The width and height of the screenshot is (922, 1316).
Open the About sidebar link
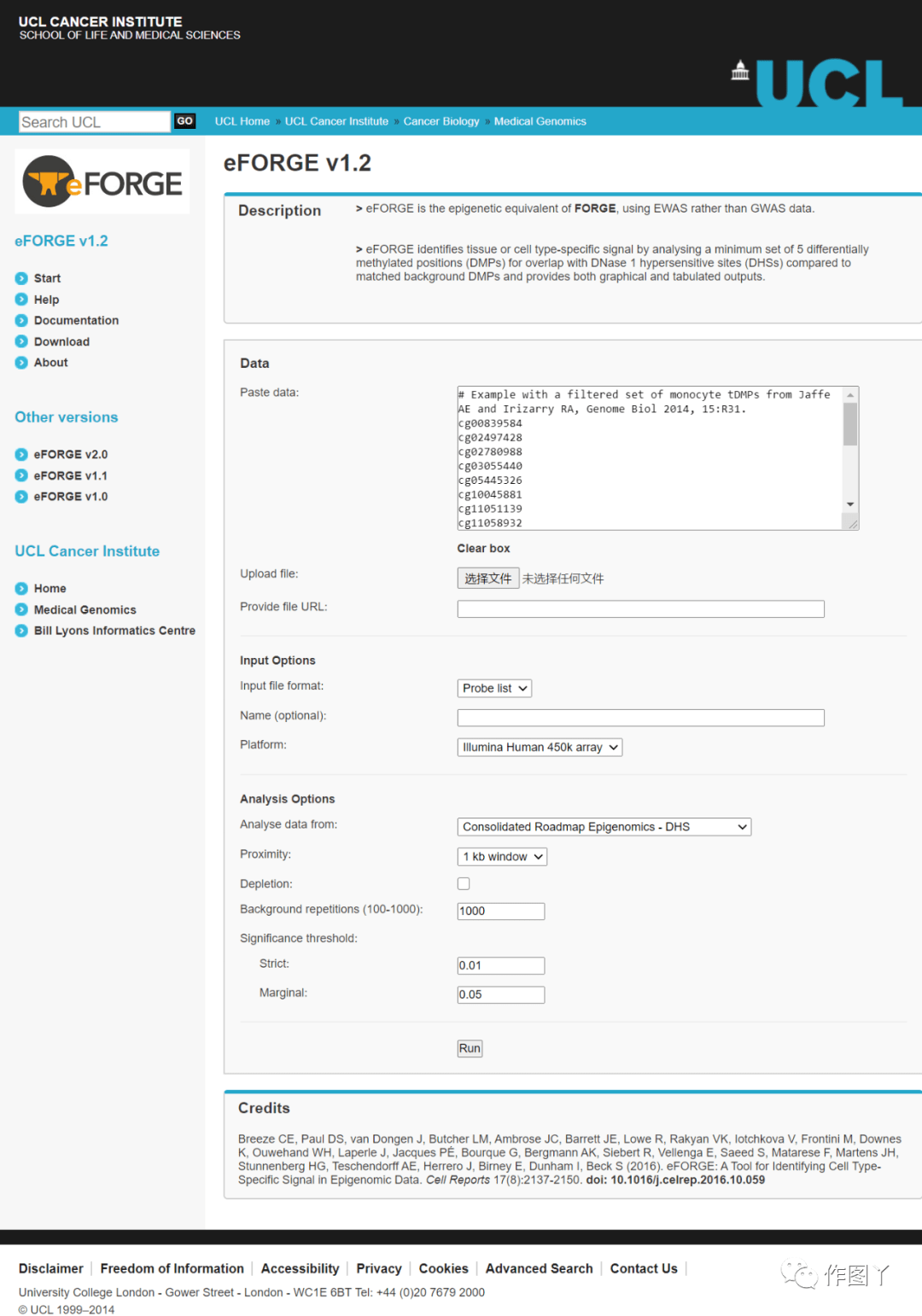[x=50, y=363]
